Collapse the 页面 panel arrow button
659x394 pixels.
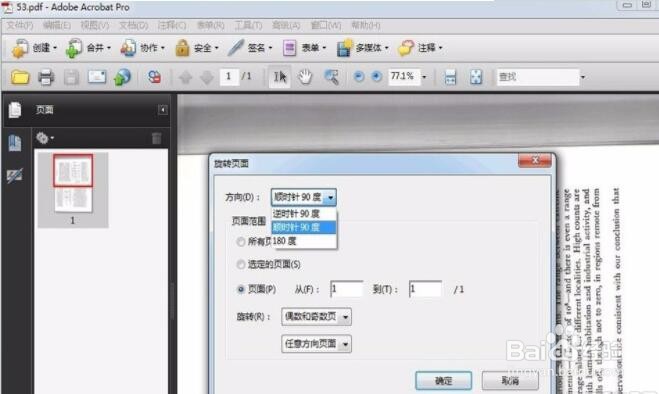pyautogui.click(x=163, y=110)
